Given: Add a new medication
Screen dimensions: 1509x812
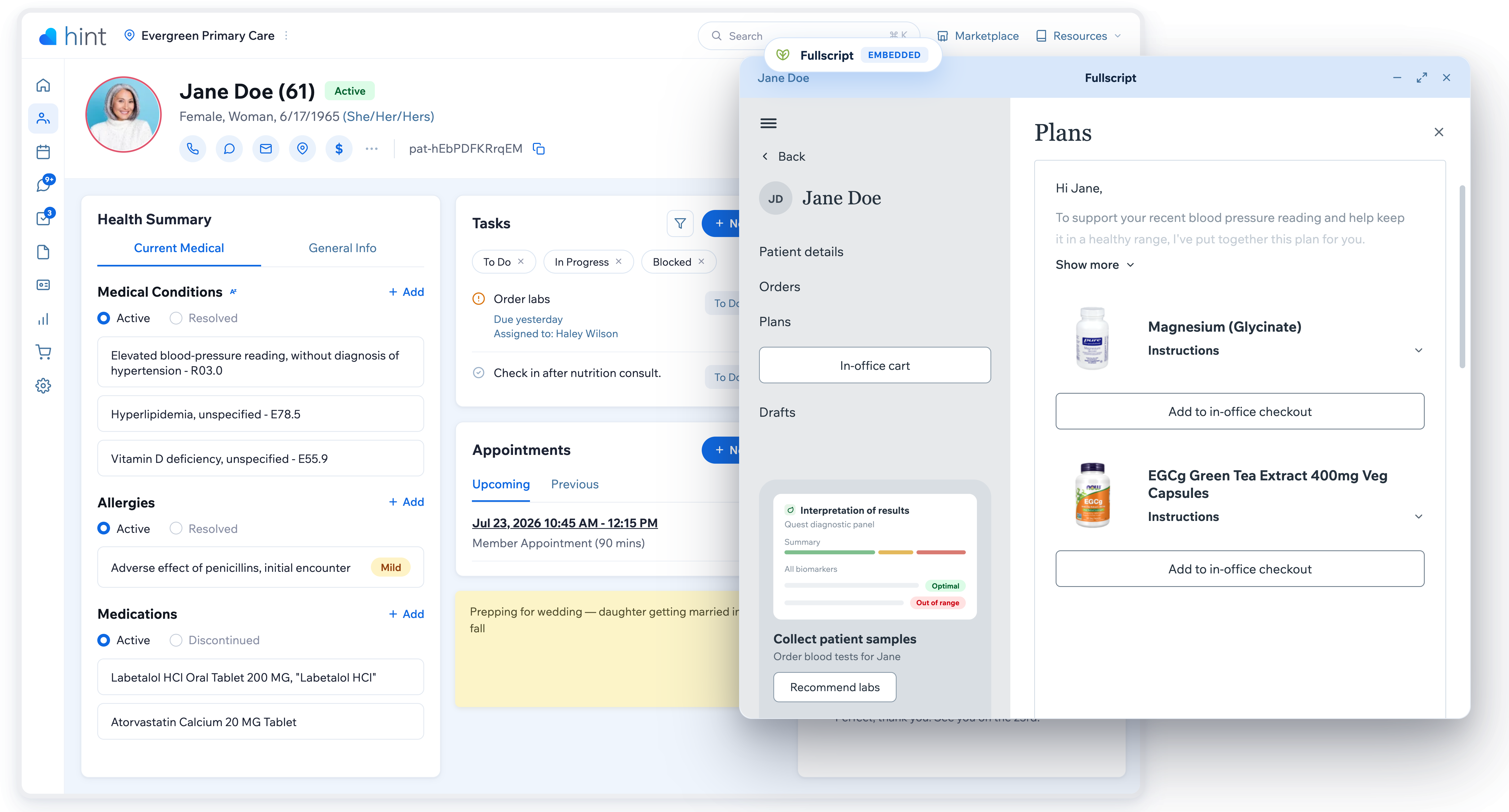Looking at the screenshot, I should (406, 614).
